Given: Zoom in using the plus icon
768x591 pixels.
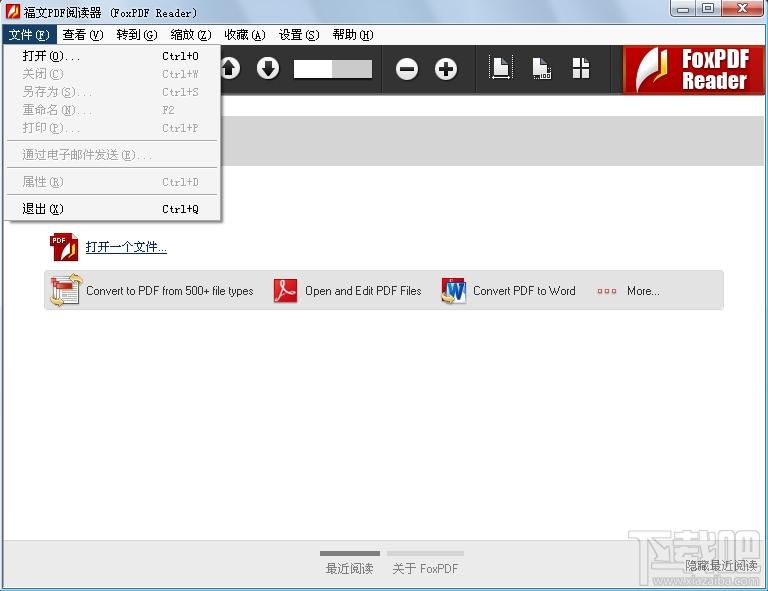Looking at the screenshot, I should pyautogui.click(x=446, y=69).
